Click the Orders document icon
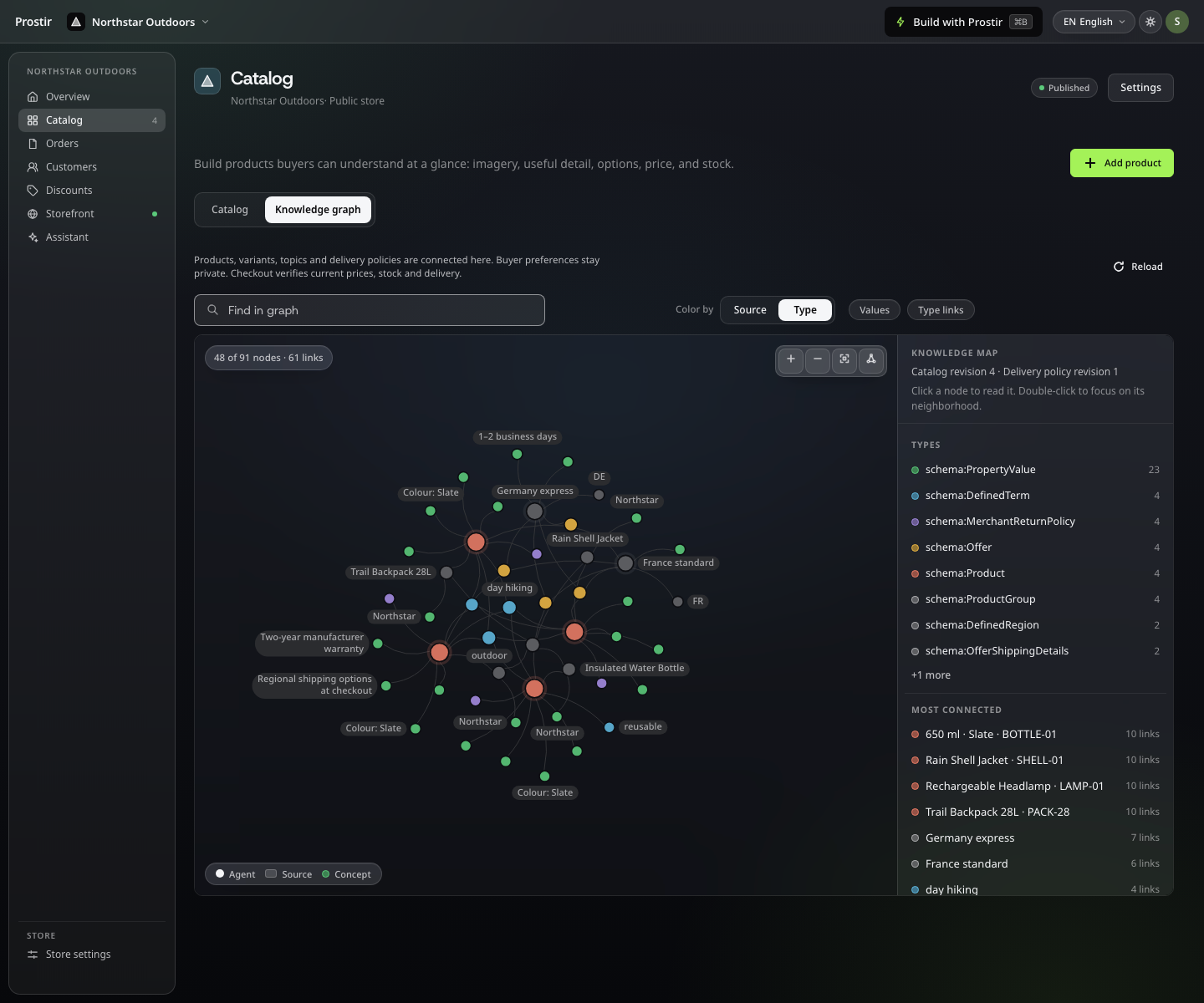This screenshot has height=1003, width=1204. pyautogui.click(x=33, y=144)
